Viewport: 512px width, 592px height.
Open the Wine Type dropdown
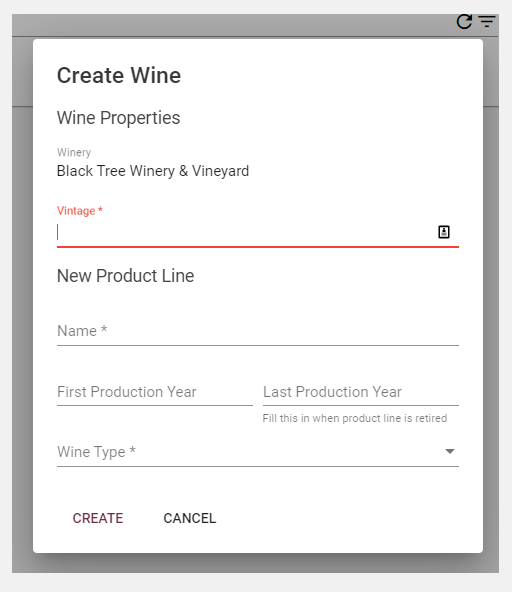coord(258,452)
